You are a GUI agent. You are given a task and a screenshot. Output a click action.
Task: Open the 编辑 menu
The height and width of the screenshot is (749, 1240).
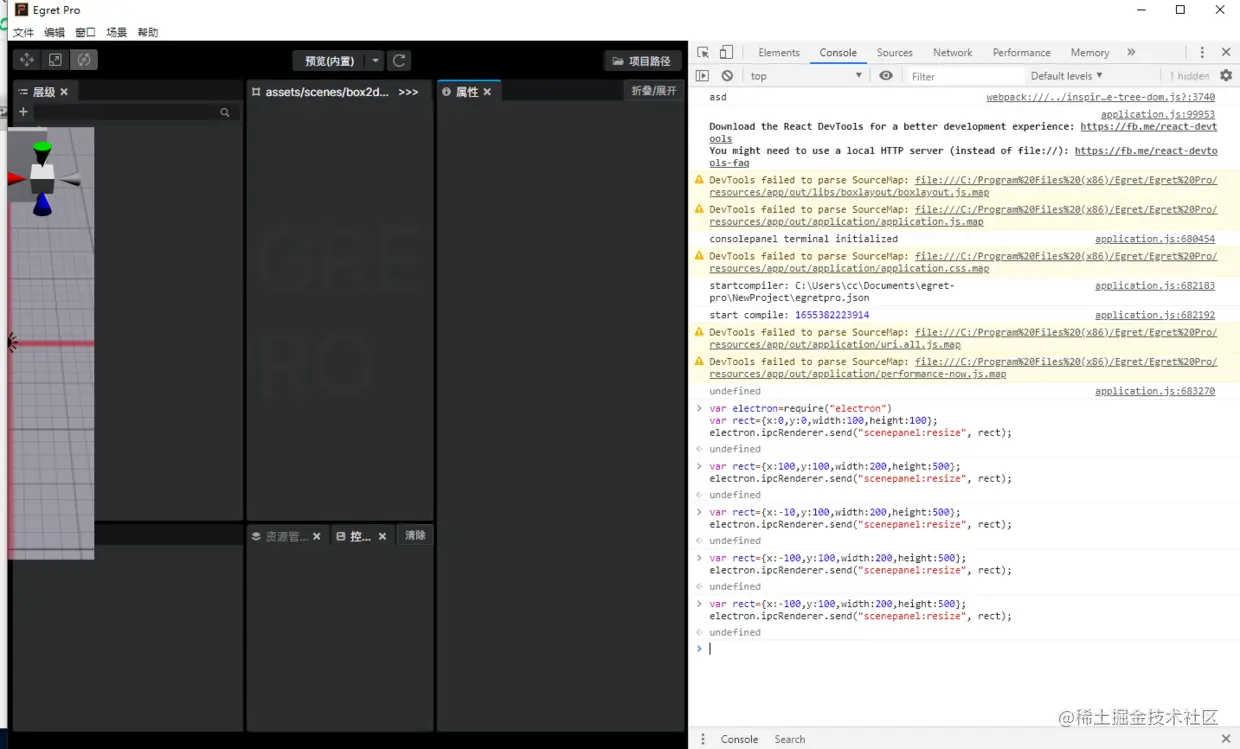coord(54,33)
